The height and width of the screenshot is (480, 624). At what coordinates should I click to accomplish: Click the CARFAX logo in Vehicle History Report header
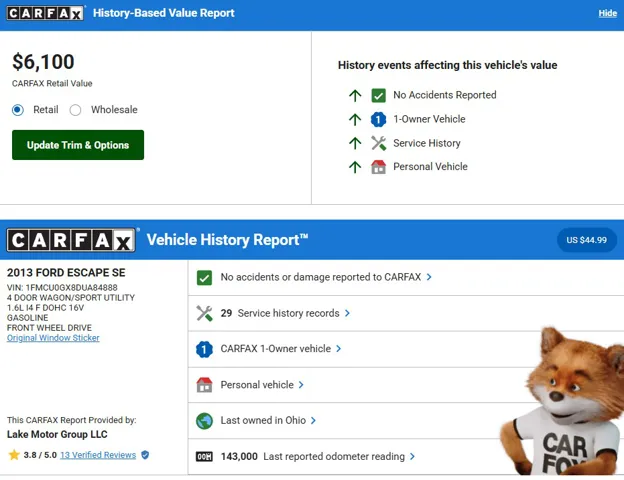tap(71, 240)
